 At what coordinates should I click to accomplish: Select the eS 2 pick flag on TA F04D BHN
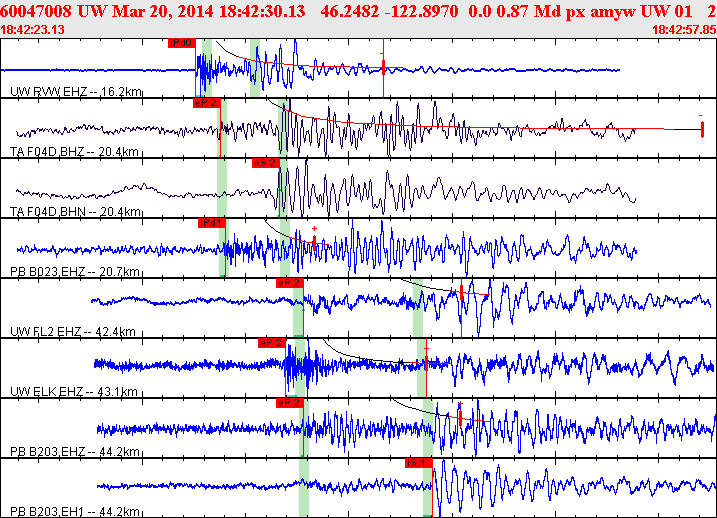(x=265, y=163)
